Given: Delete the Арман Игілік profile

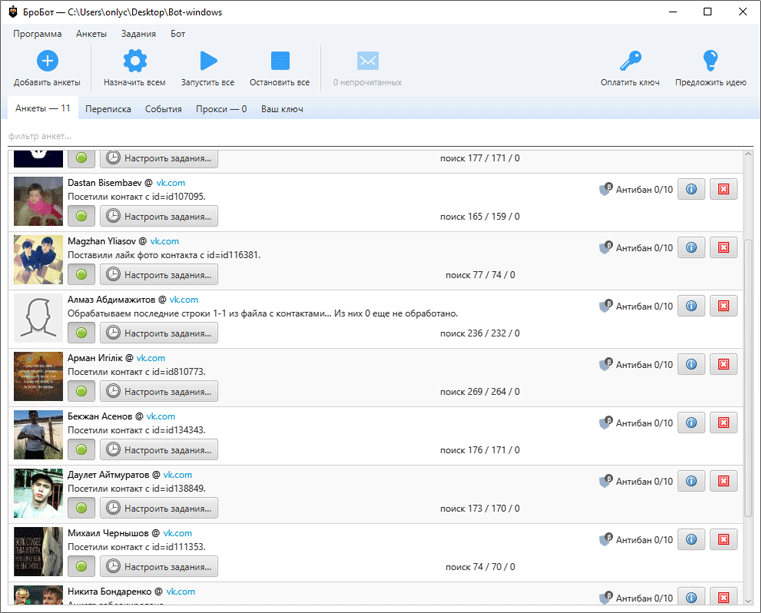Looking at the screenshot, I should 723,364.
